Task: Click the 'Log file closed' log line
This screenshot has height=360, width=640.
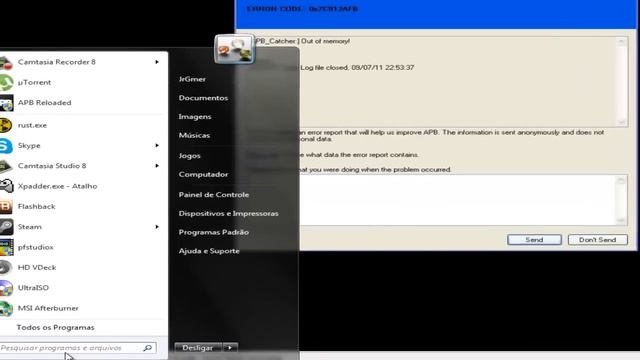Action: [357, 68]
